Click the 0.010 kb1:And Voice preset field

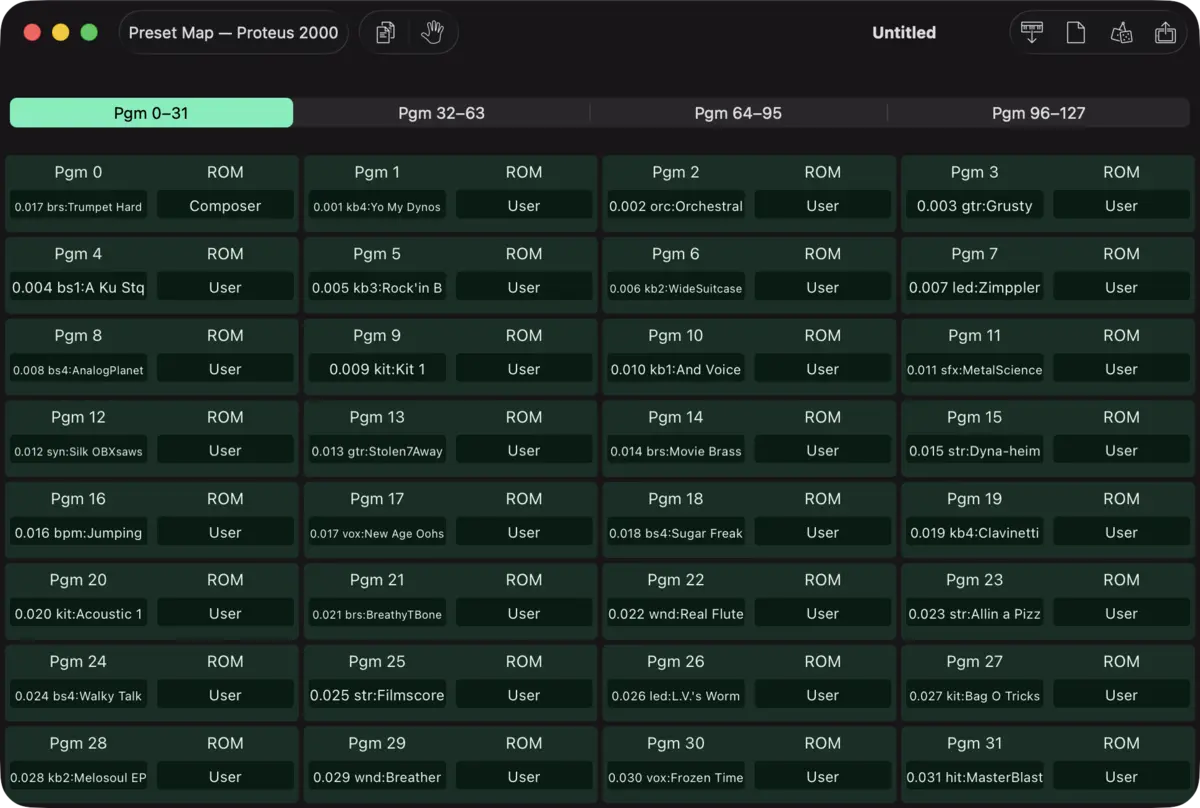[x=676, y=369]
